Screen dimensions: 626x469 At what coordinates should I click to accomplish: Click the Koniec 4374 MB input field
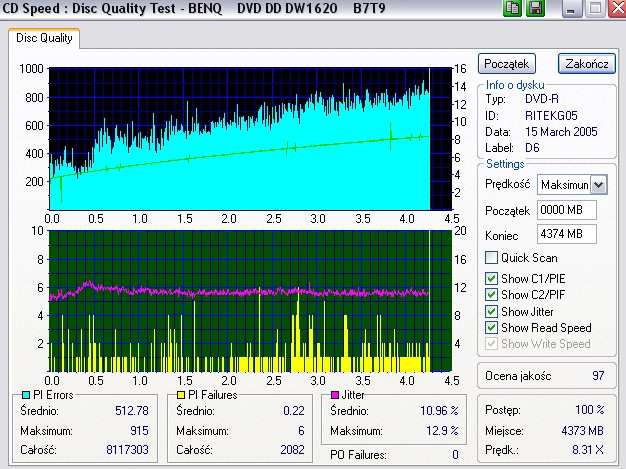(567, 234)
